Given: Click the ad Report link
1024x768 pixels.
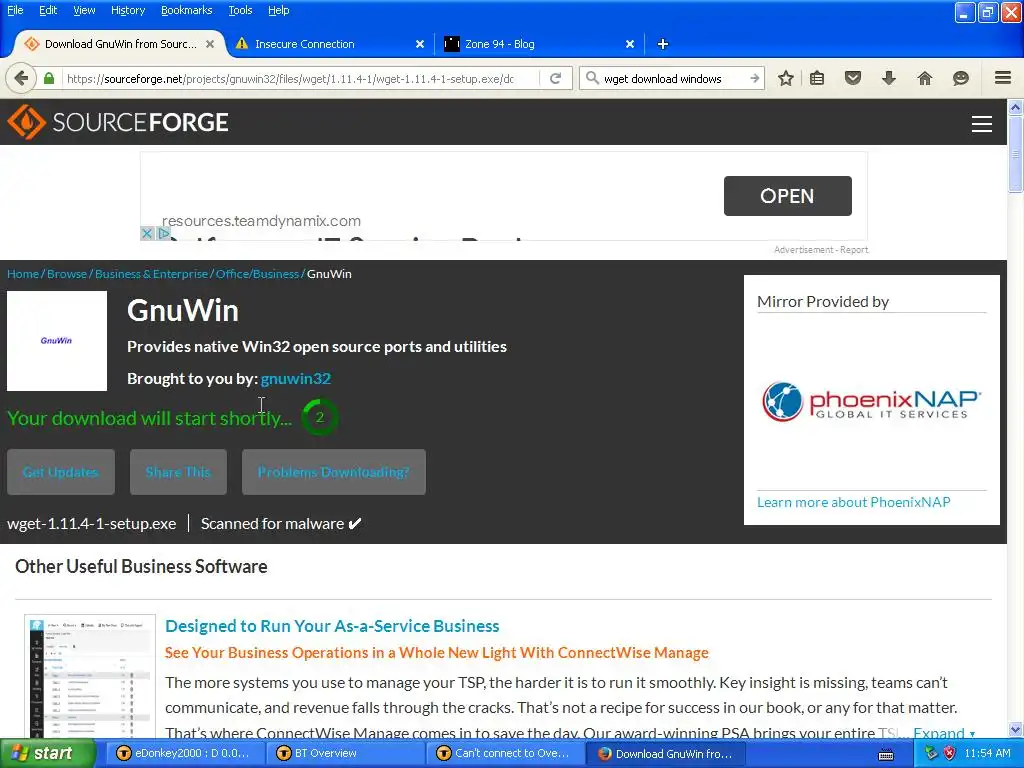Looking at the screenshot, I should (x=854, y=249).
